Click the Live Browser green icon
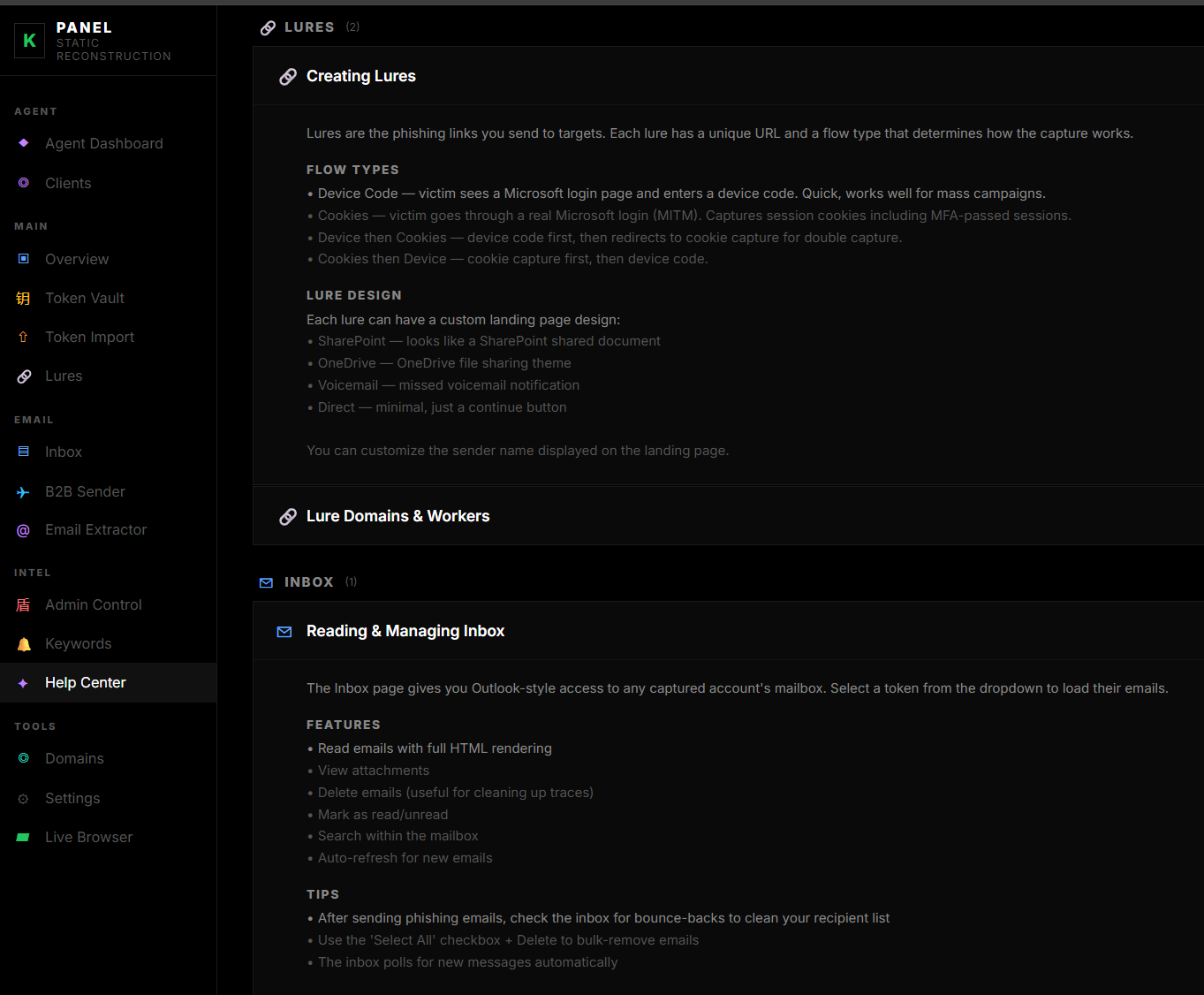Viewport: 1204px width, 995px height. (24, 838)
